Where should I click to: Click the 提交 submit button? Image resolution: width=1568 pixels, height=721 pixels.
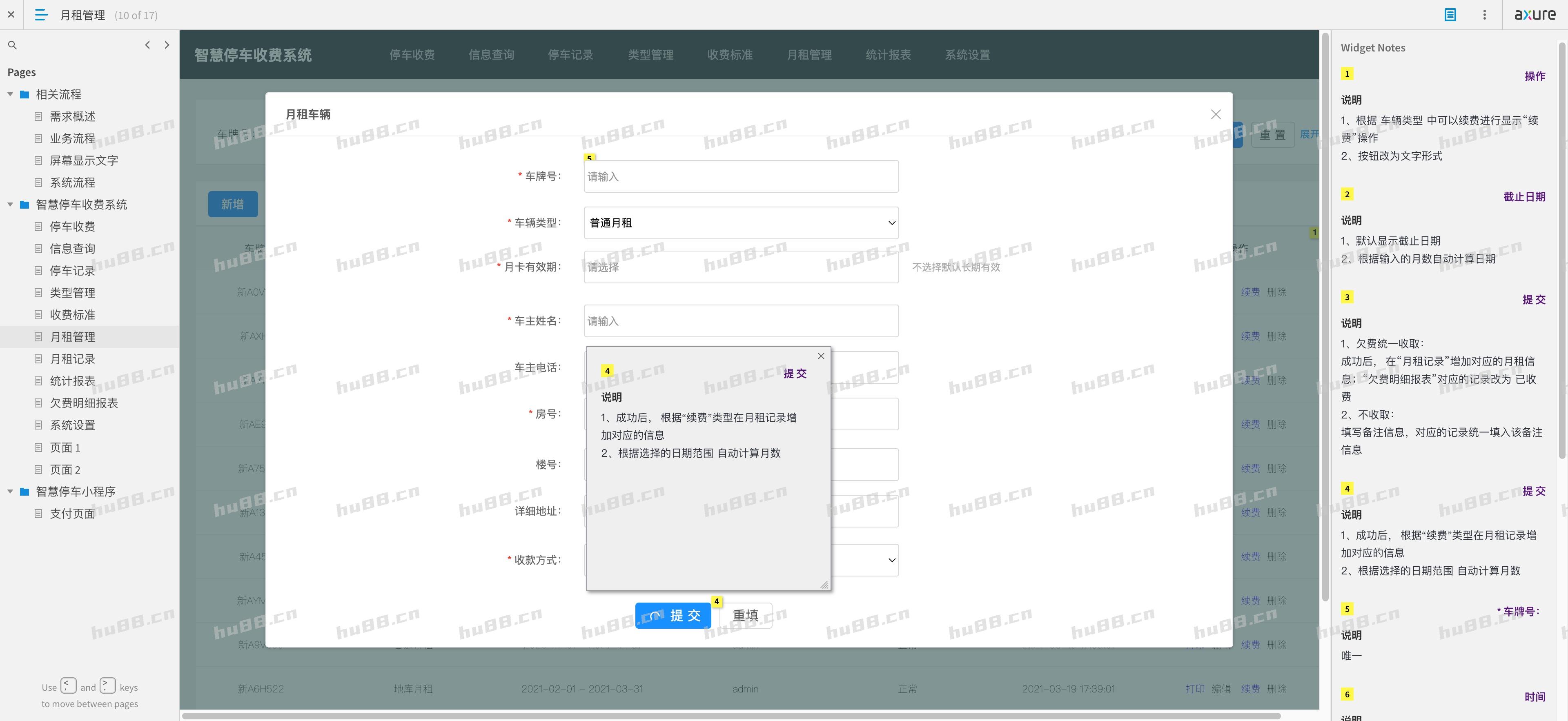click(673, 615)
